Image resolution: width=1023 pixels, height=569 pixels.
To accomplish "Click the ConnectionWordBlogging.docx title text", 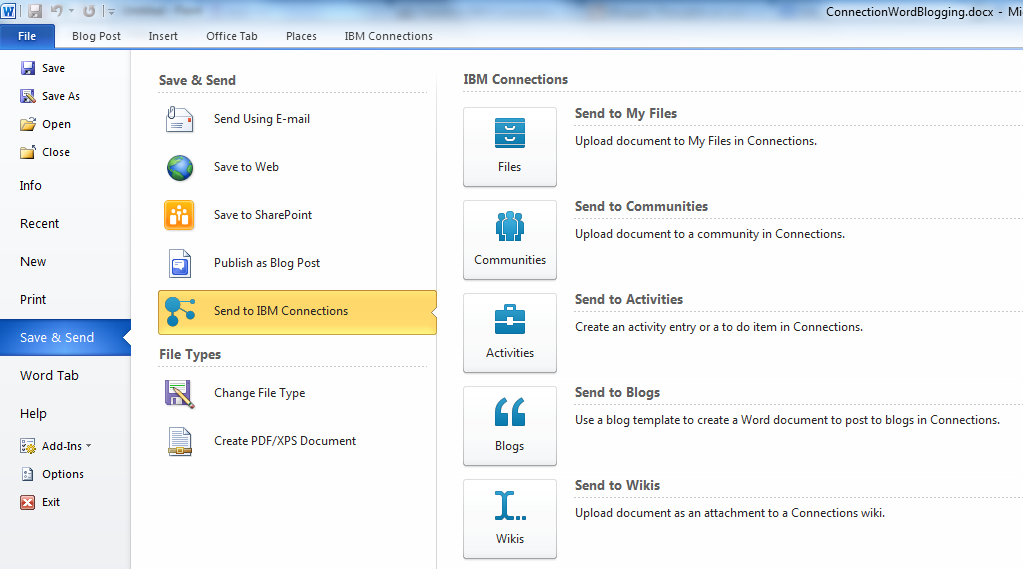I will point(909,12).
